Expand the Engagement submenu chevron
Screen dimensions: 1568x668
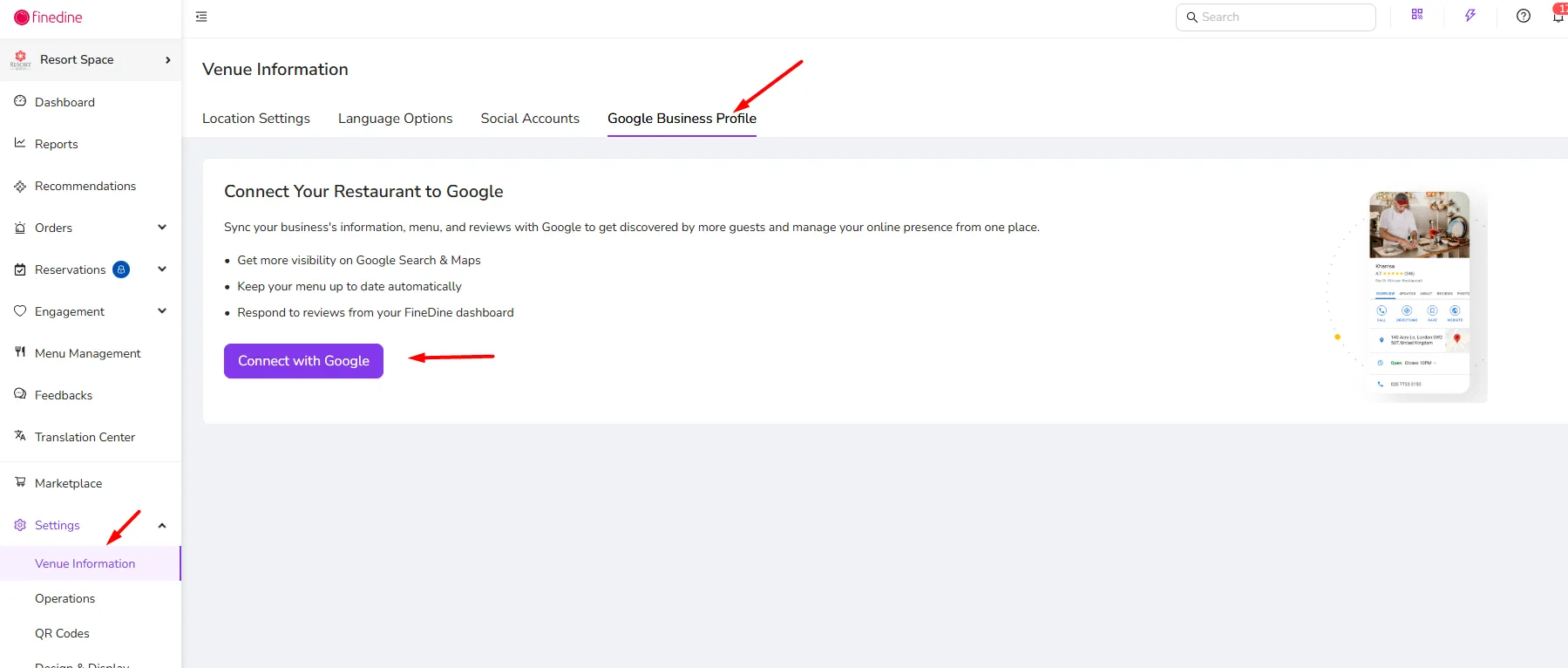162,311
